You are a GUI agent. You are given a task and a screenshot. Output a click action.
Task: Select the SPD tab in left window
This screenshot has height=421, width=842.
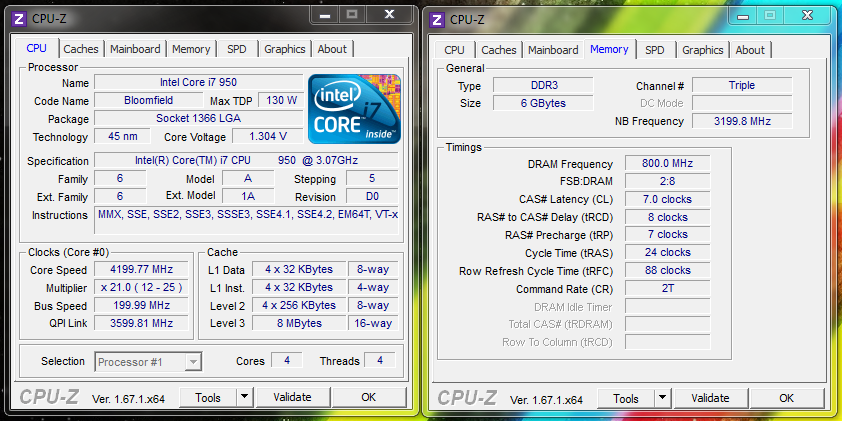pyautogui.click(x=236, y=49)
